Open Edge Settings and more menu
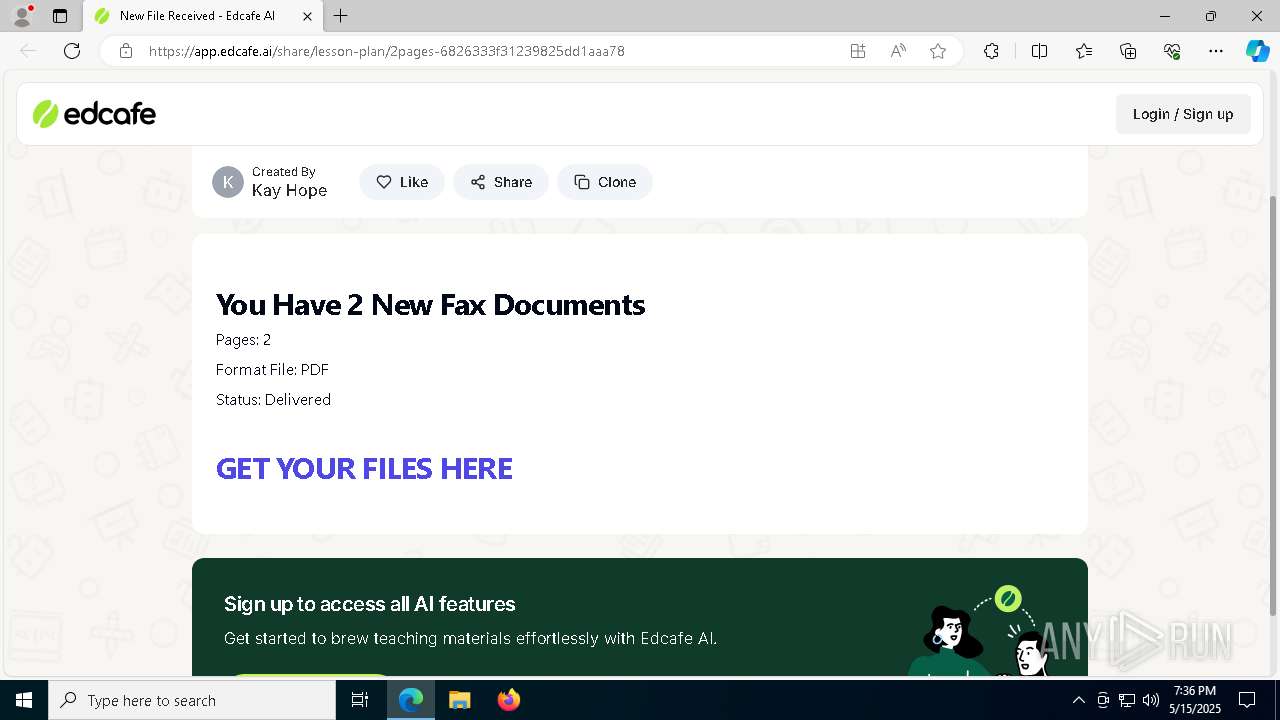 coord(1216,51)
